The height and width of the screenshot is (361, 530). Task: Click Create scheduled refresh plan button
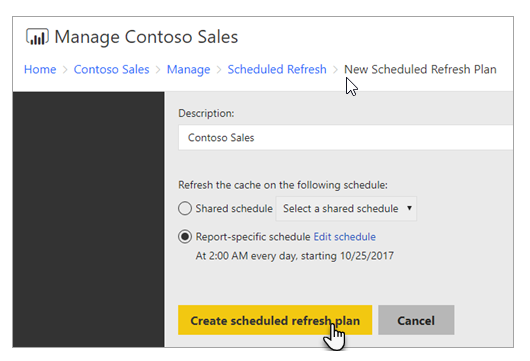(275, 320)
